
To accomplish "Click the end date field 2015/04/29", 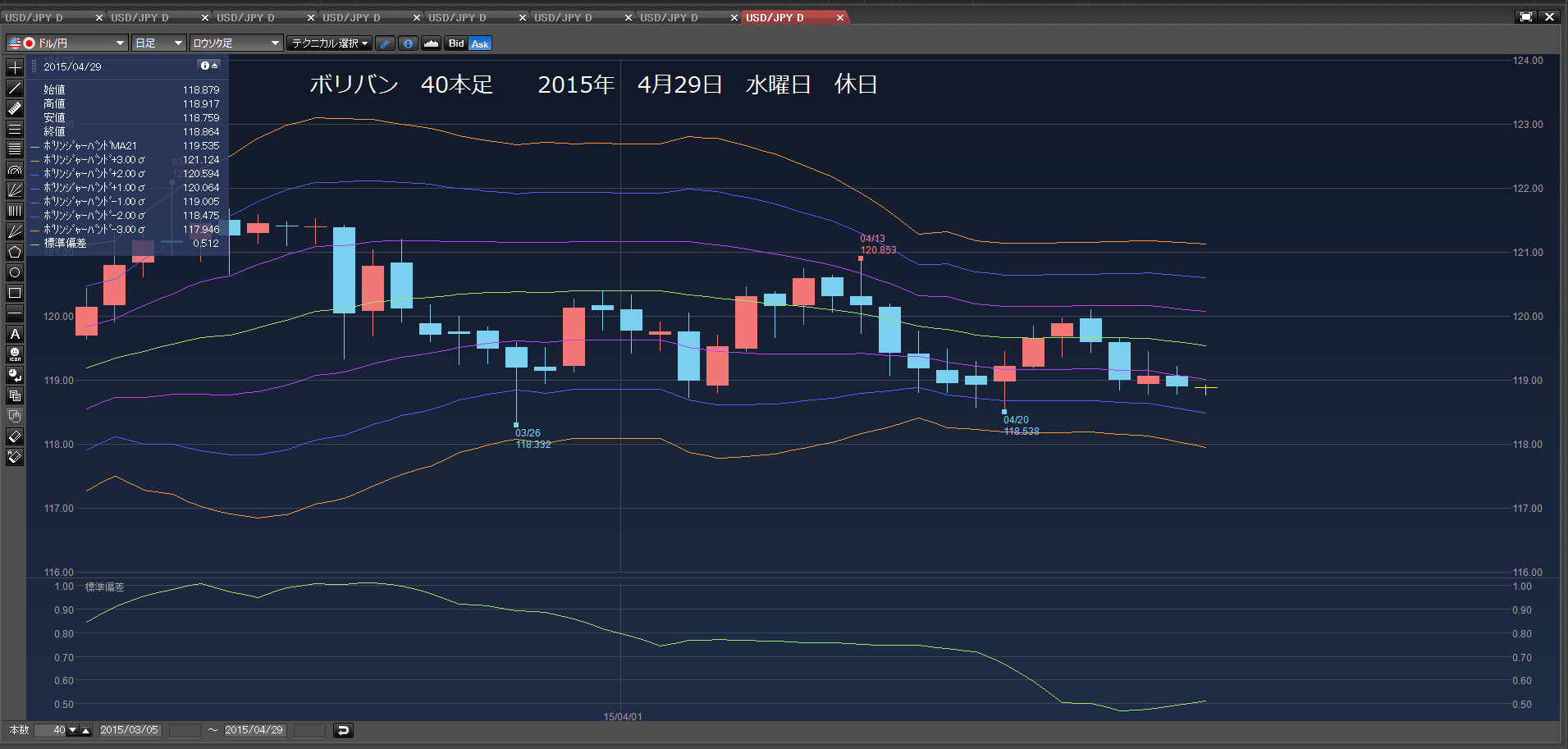I will [254, 730].
